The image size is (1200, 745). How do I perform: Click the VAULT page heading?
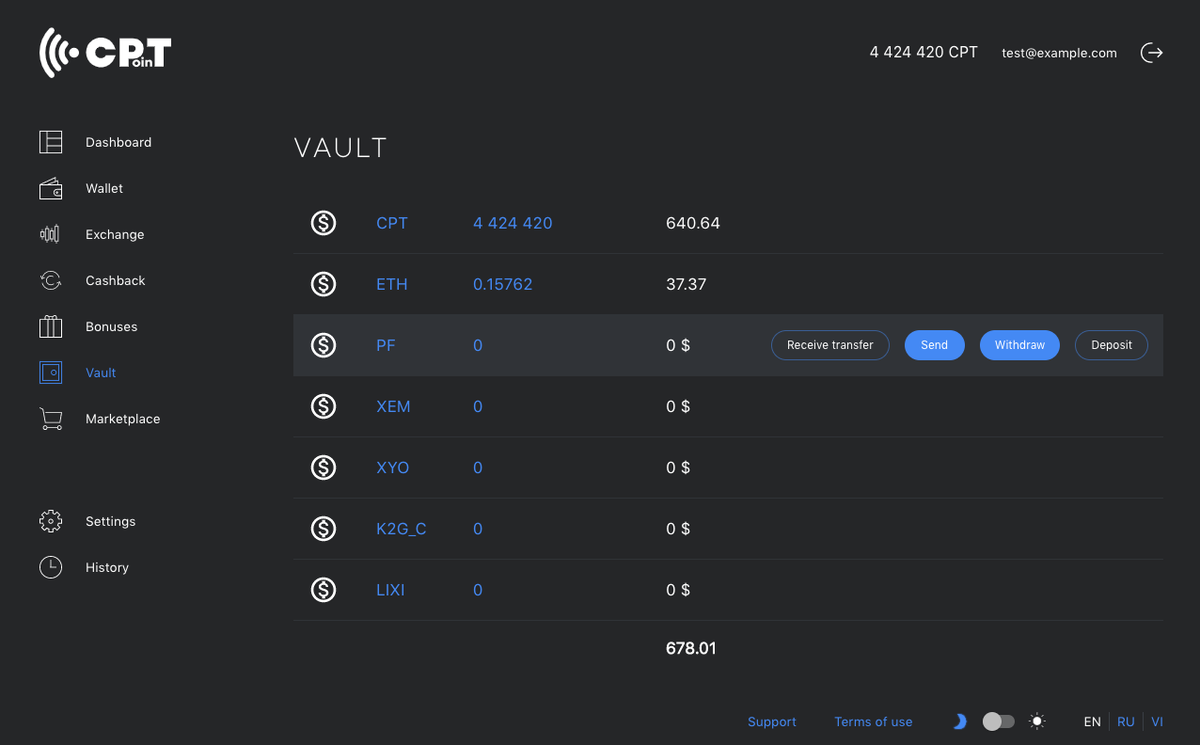(341, 148)
